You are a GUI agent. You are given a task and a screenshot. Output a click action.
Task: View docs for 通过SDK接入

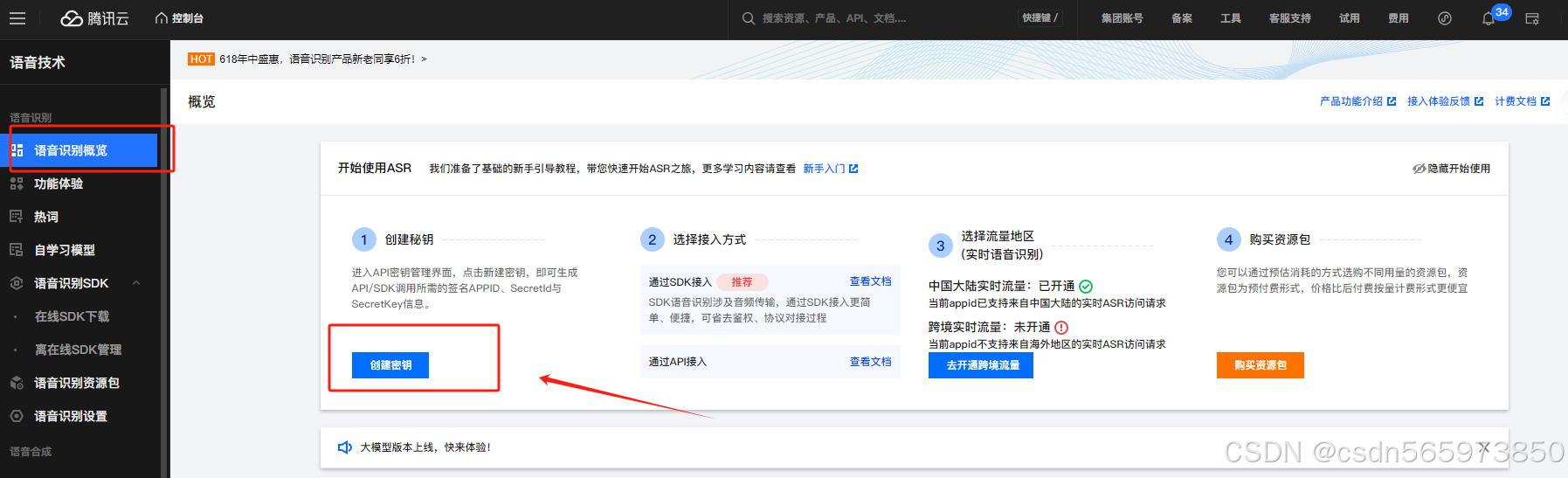coord(870,281)
